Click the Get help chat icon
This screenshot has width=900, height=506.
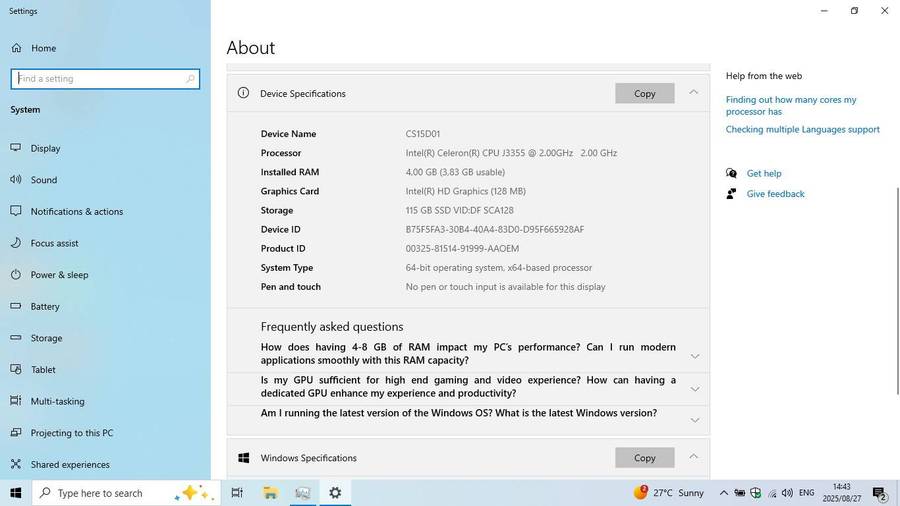(731, 173)
